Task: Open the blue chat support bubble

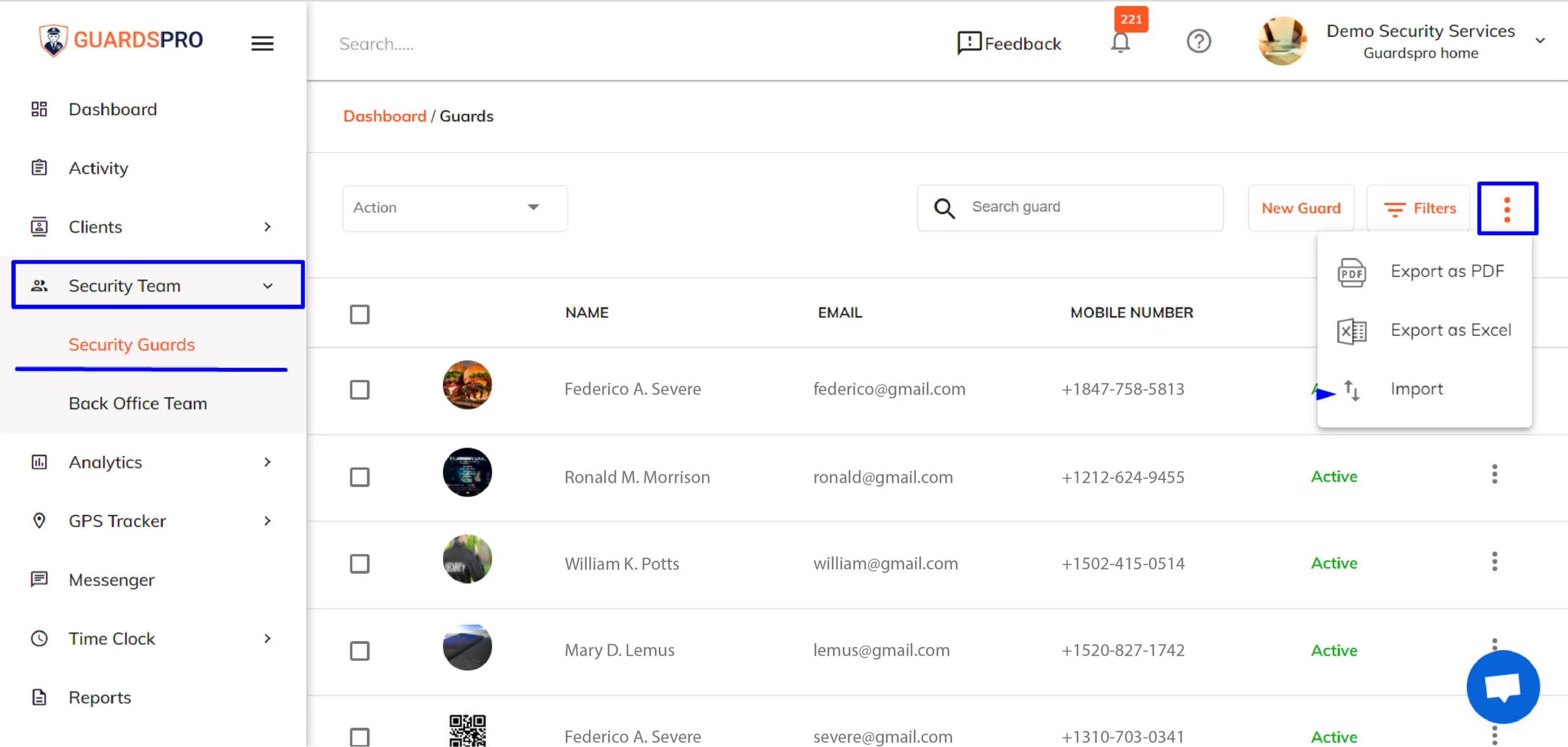Action: coord(1502,687)
